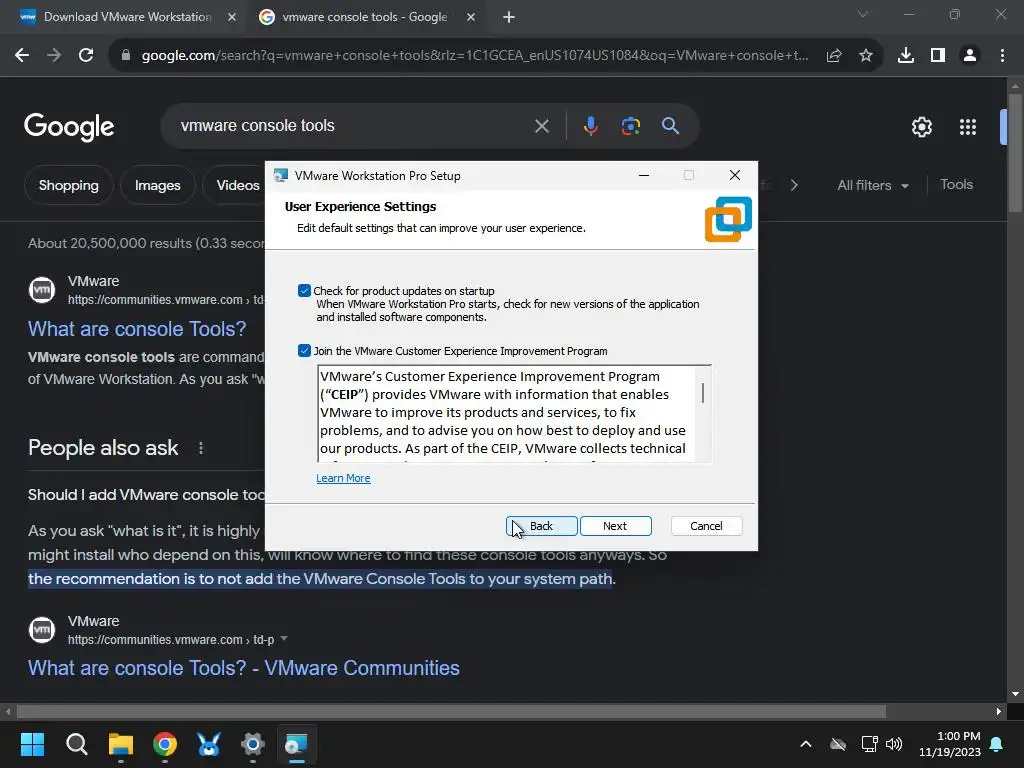Cancel the VMware Workstation Pro setup
Screen dimensions: 1024x768
pos(706,526)
